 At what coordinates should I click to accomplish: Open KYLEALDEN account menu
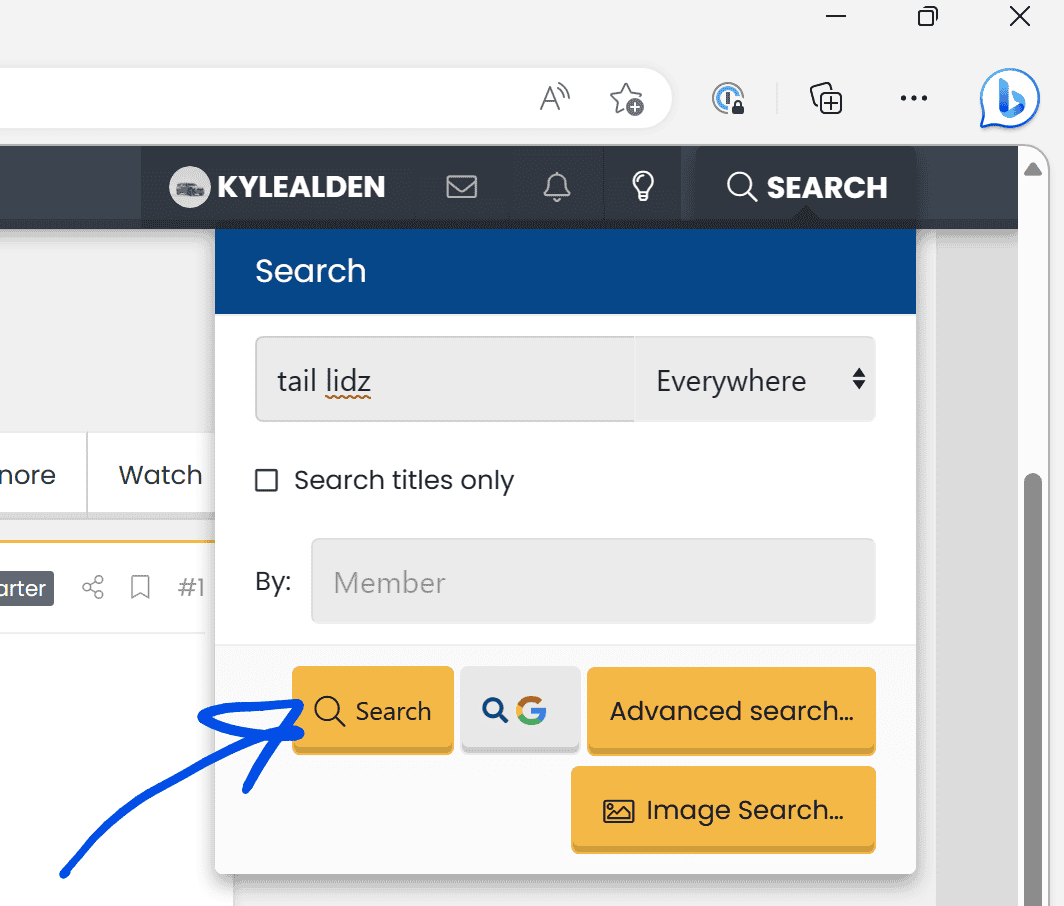click(277, 187)
